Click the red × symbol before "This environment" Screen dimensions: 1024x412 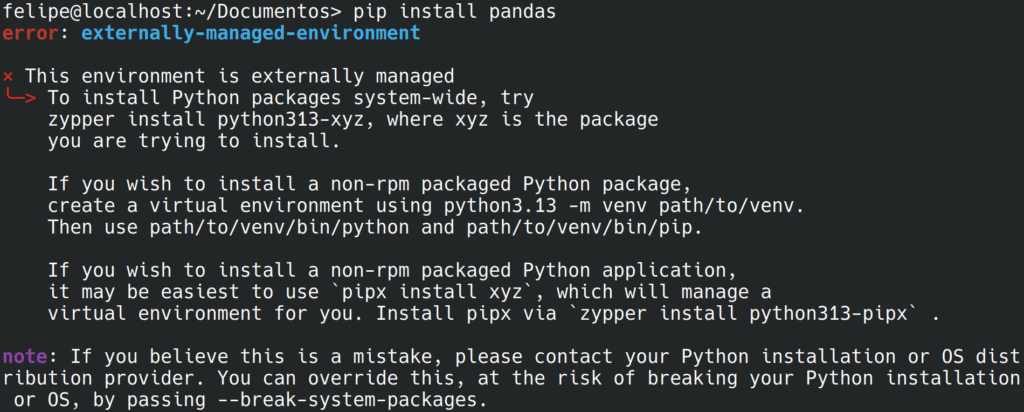coord(8,76)
